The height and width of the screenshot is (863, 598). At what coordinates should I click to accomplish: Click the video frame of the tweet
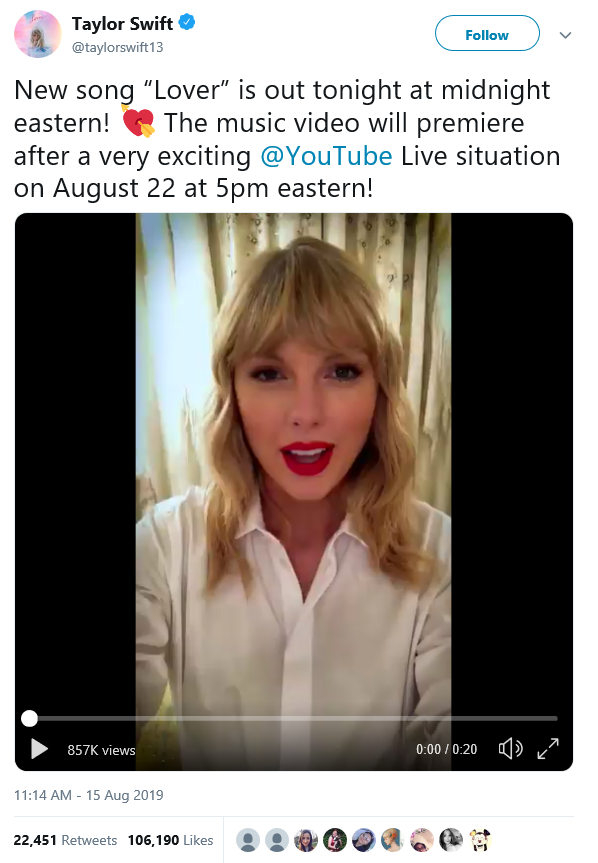[294, 462]
